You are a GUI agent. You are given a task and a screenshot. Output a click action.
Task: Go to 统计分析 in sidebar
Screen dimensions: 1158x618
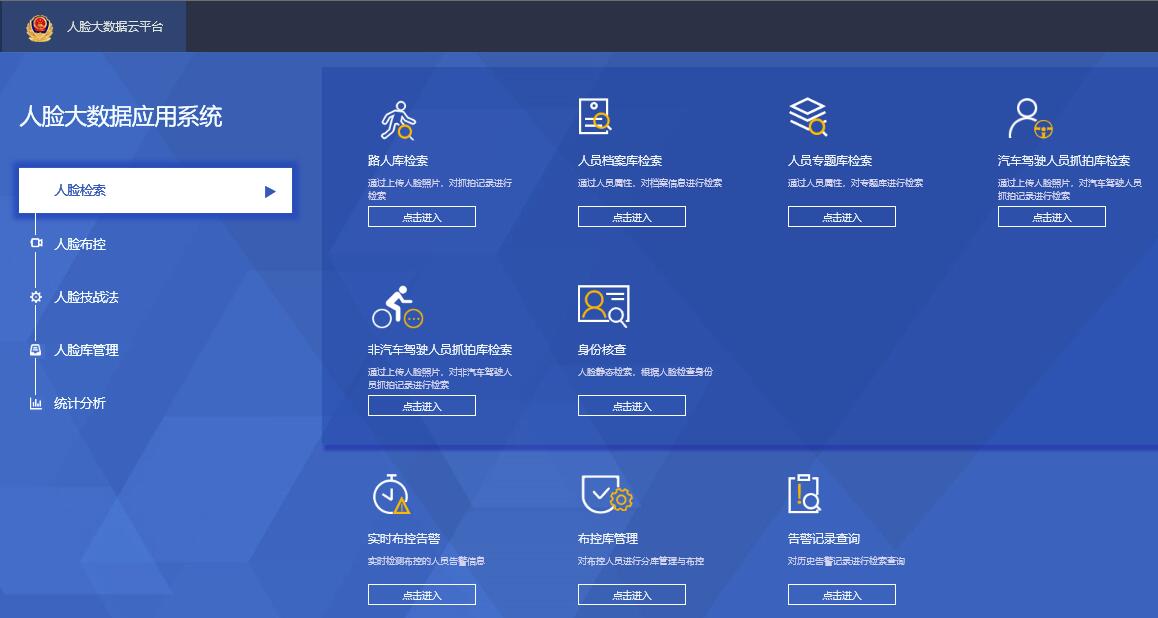80,403
